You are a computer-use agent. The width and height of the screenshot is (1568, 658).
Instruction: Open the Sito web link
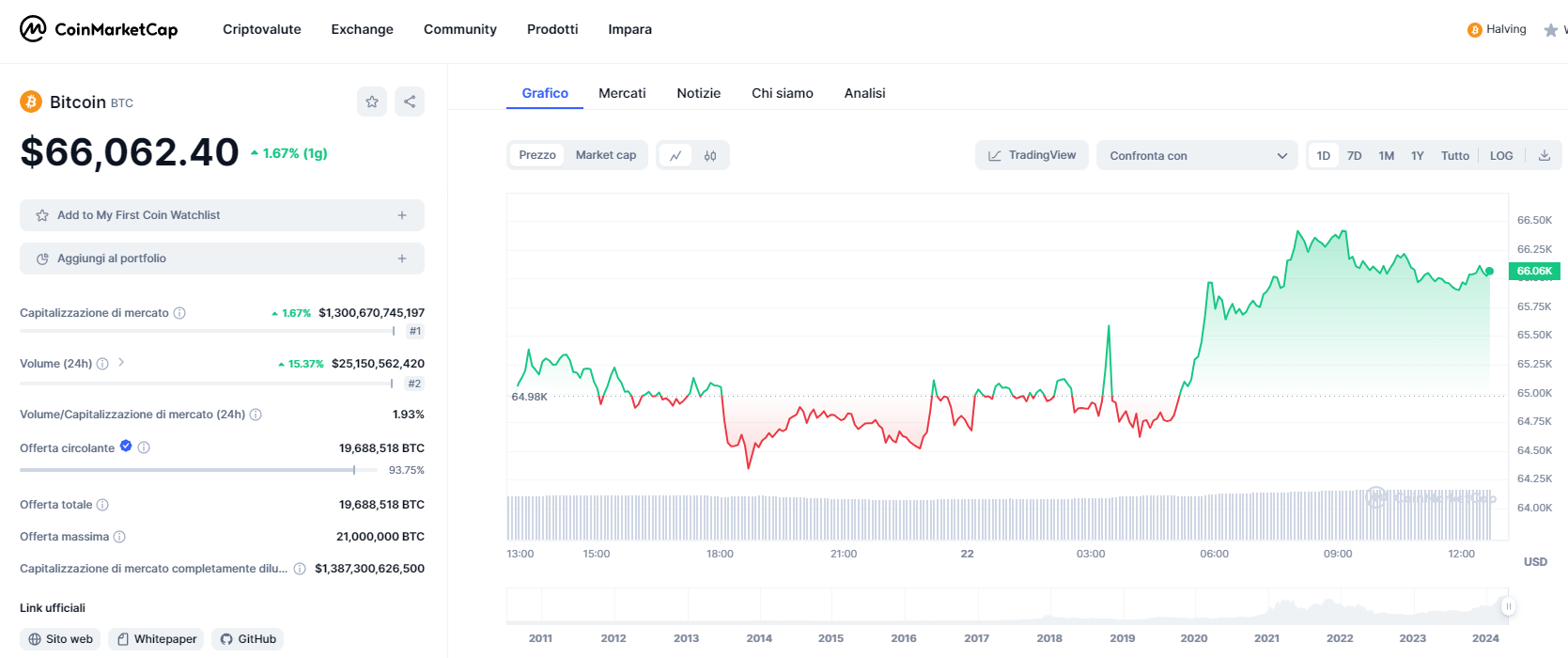click(60, 639)
